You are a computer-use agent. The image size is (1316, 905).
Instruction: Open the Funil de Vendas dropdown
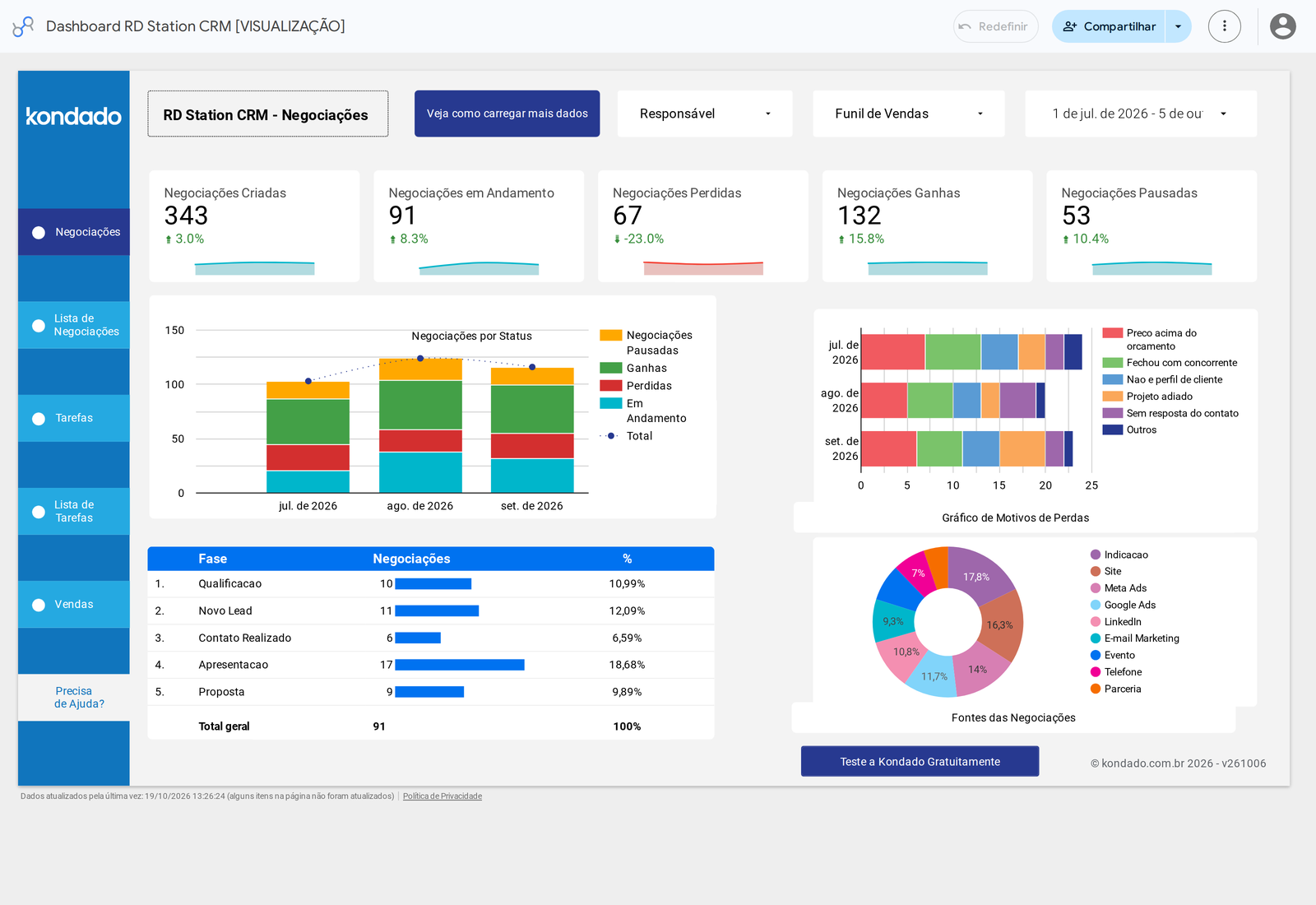909,114
